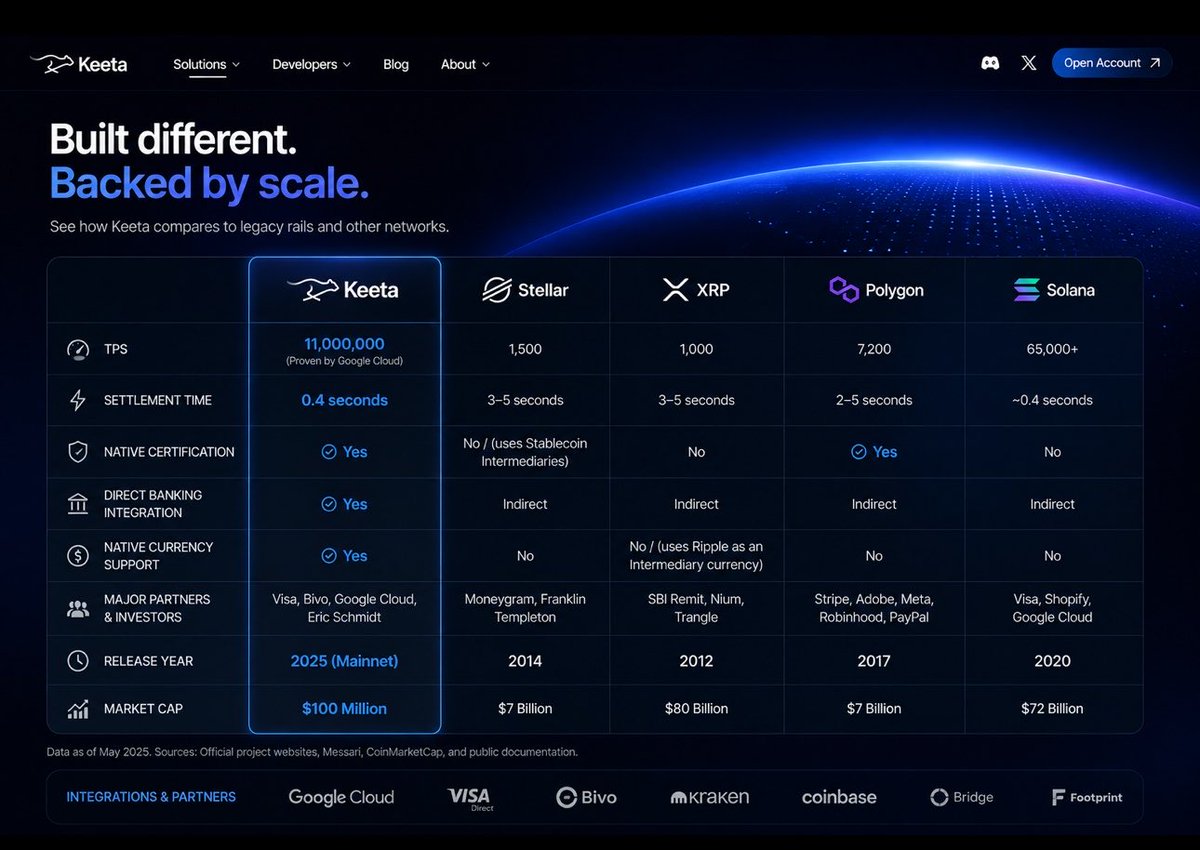The image size is (1200, 850).
Task: Click the Settlement Time lightning bolt icon
Action: [x=78, y=400]
